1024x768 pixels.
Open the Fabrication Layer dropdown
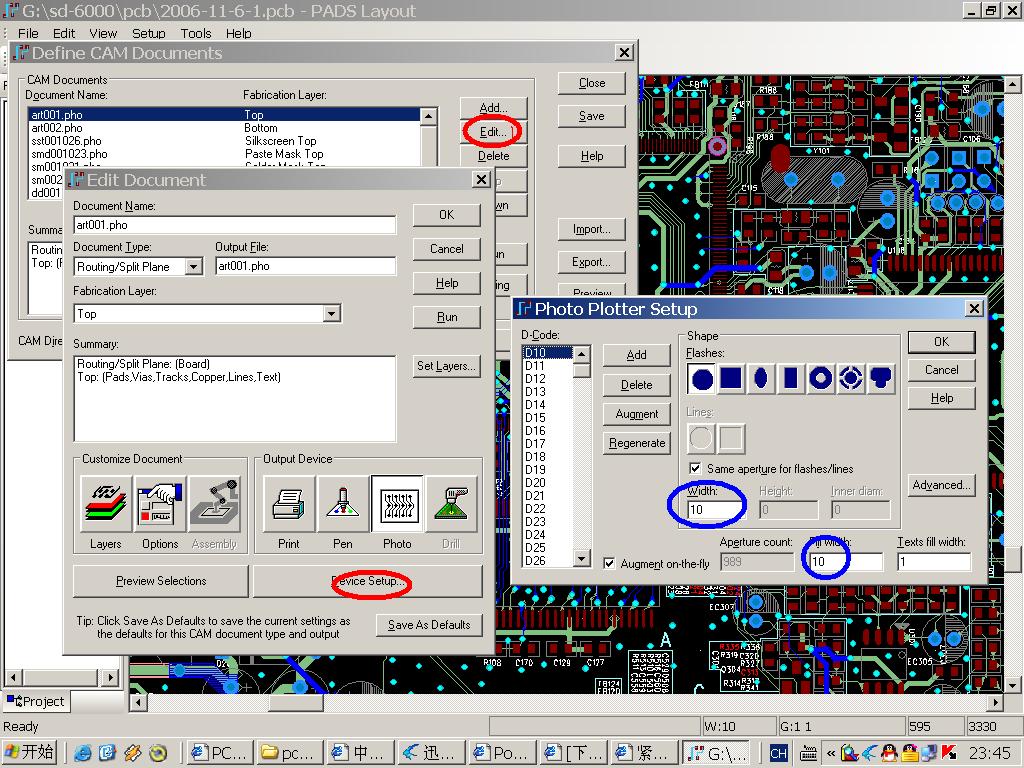point(332,314)
